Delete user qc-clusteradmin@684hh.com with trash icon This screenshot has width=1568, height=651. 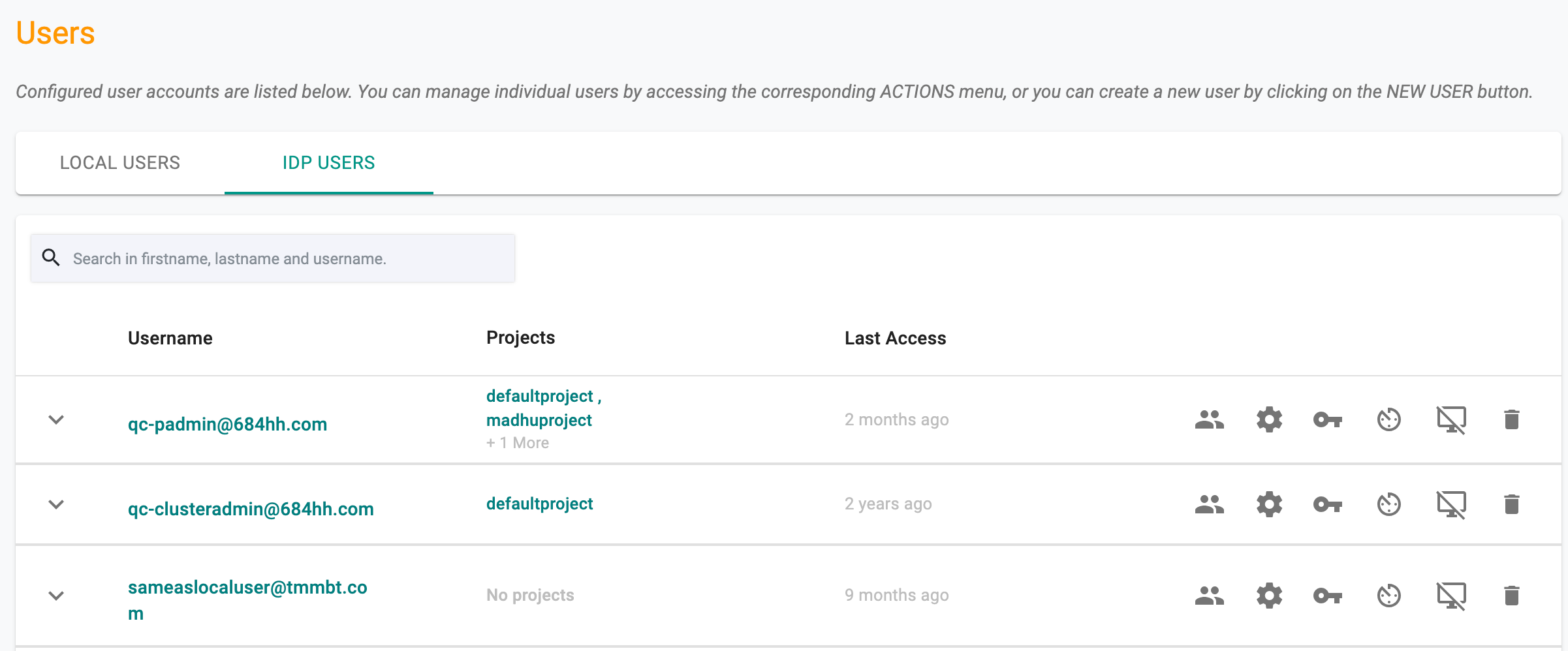point(1512,504)
